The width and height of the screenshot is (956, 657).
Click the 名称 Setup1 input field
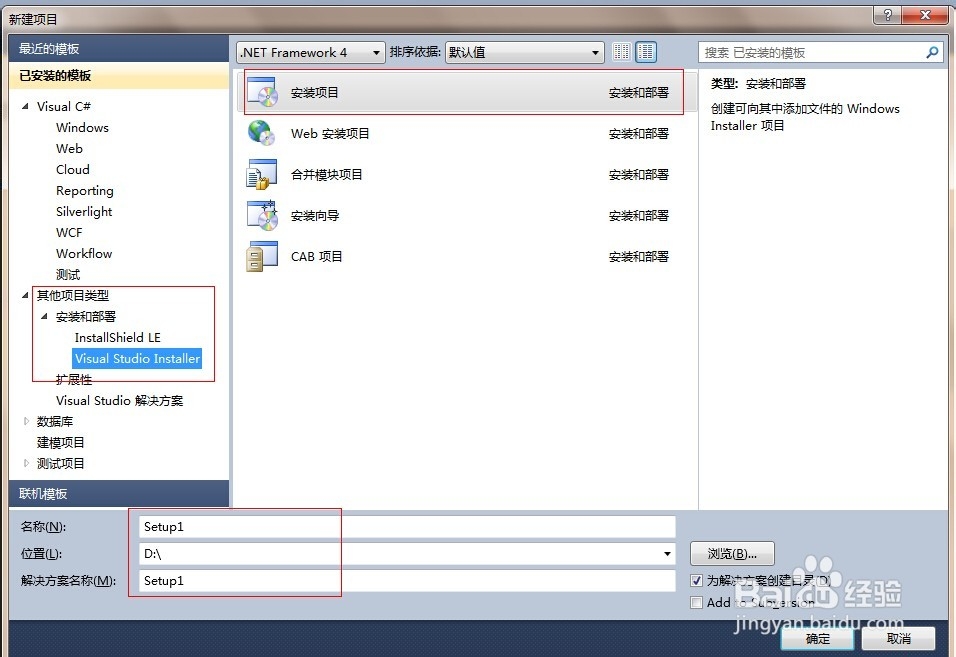(407, 527)
